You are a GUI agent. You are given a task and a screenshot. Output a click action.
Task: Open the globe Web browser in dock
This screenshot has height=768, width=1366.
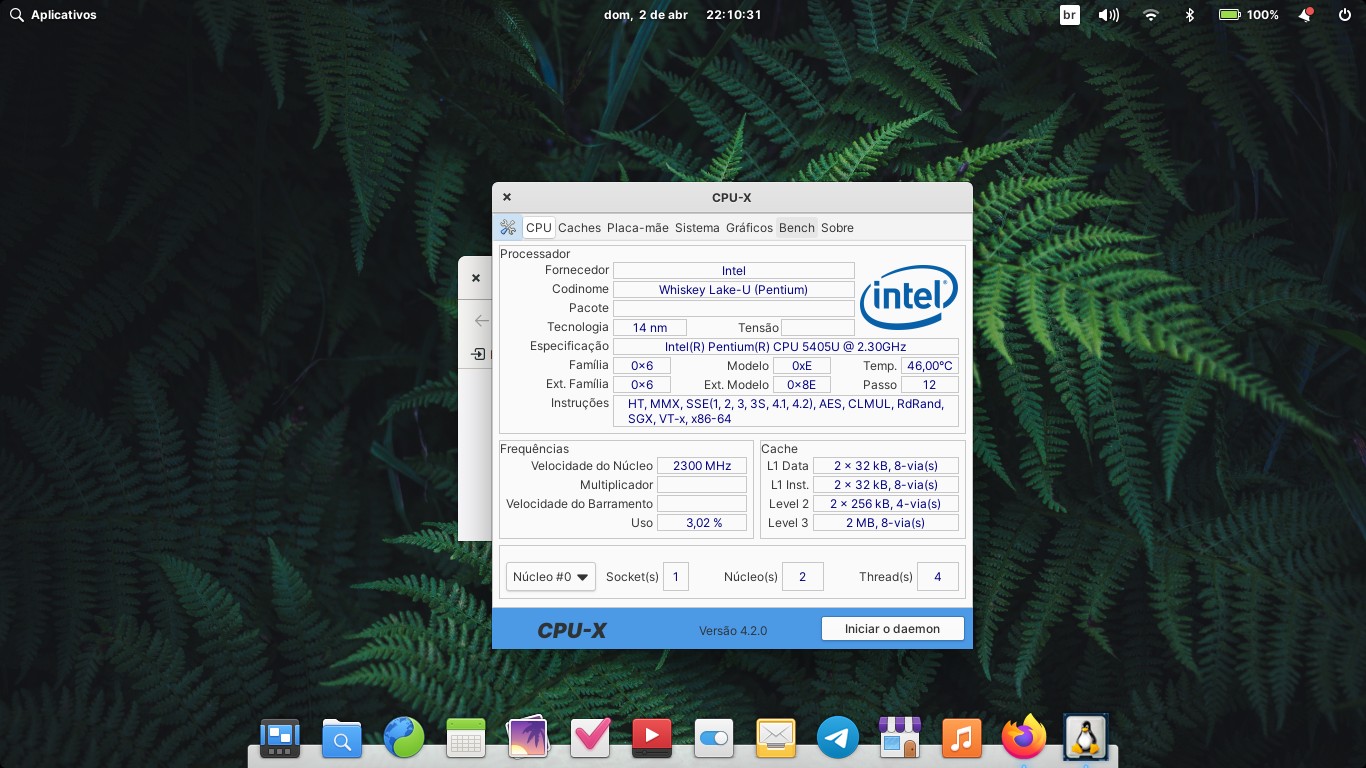[x=404, y=739]
